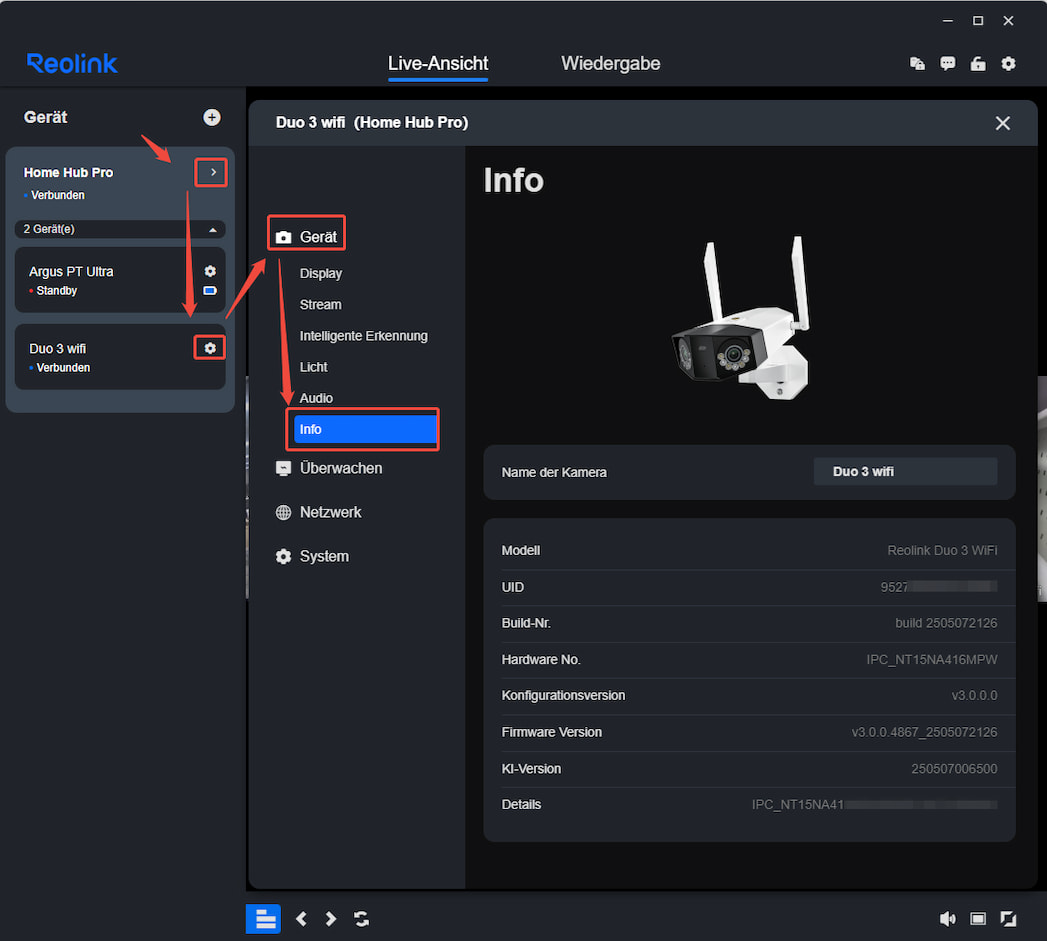Maximize the Reolink window
The width and height of the screenshot is (1047, 941).
pyautogui.click(x=978, y=21)
